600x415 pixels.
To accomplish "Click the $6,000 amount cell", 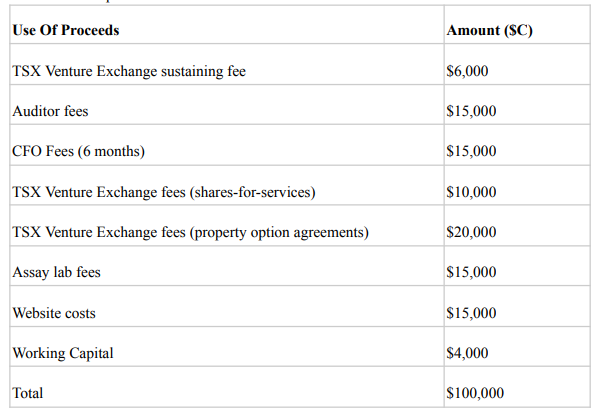I will [x=468, y=71].
